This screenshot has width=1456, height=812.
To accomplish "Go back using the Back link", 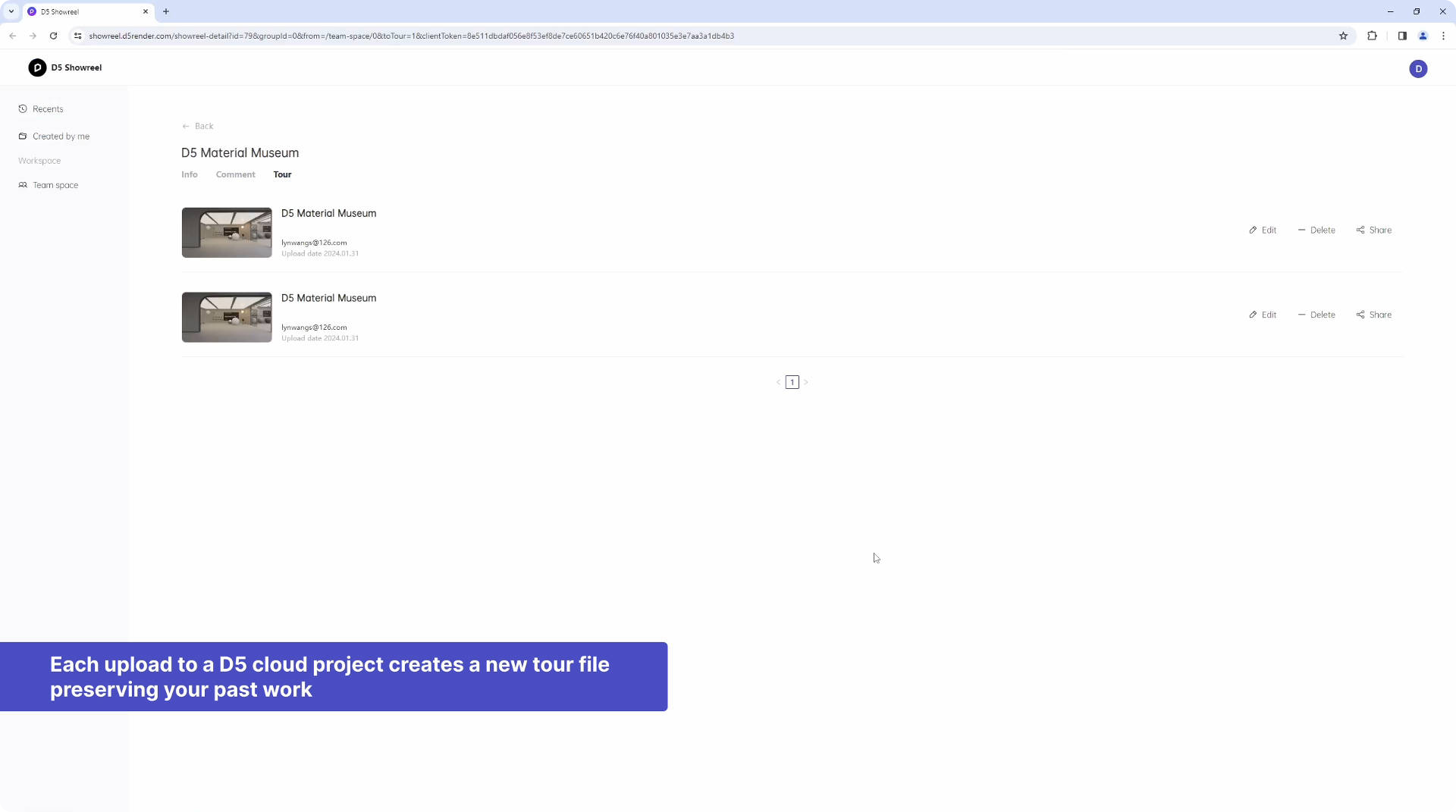I will (x=198, y=126).
